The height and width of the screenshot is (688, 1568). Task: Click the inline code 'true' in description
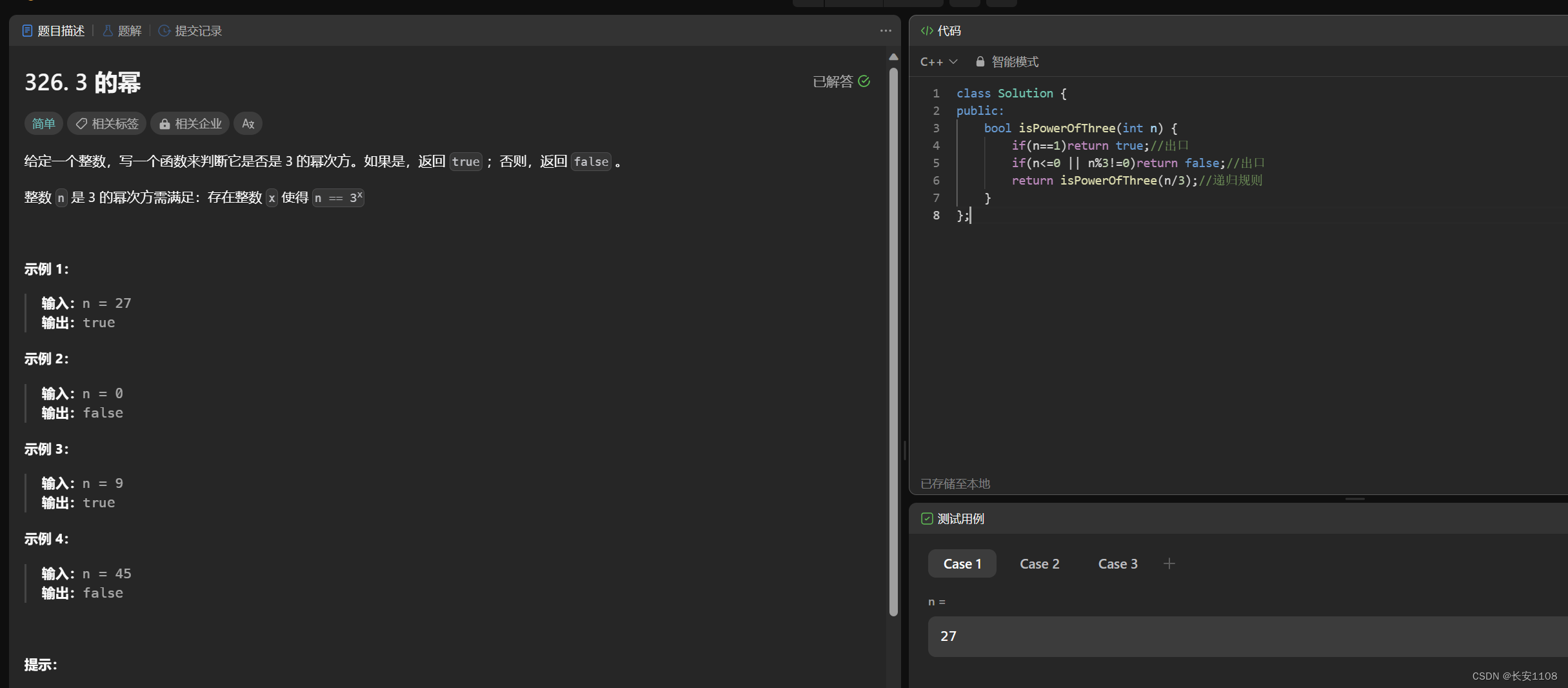point(466,161)
